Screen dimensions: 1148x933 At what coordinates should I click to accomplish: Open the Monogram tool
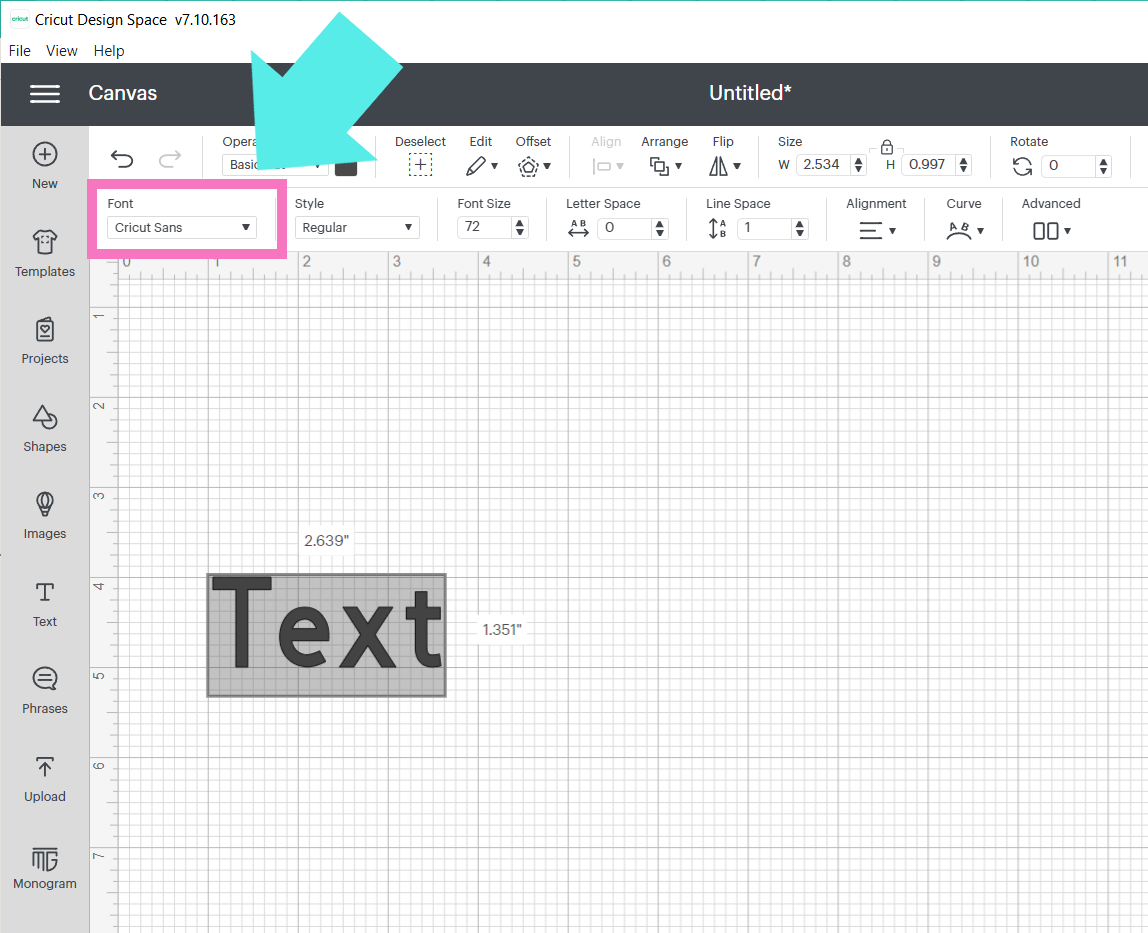pos(45,866)
